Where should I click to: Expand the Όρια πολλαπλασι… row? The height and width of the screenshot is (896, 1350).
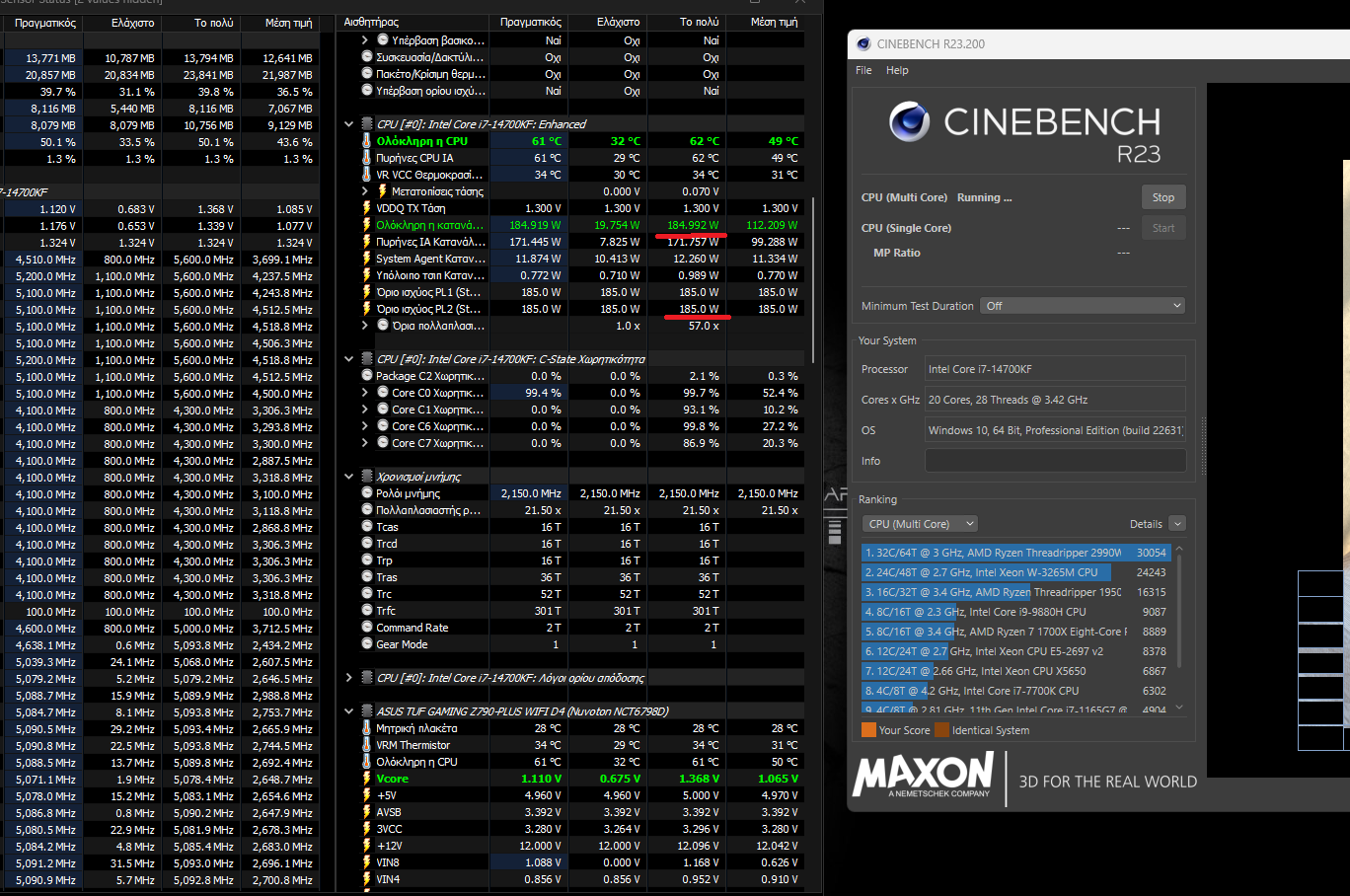tap(365, 326)
